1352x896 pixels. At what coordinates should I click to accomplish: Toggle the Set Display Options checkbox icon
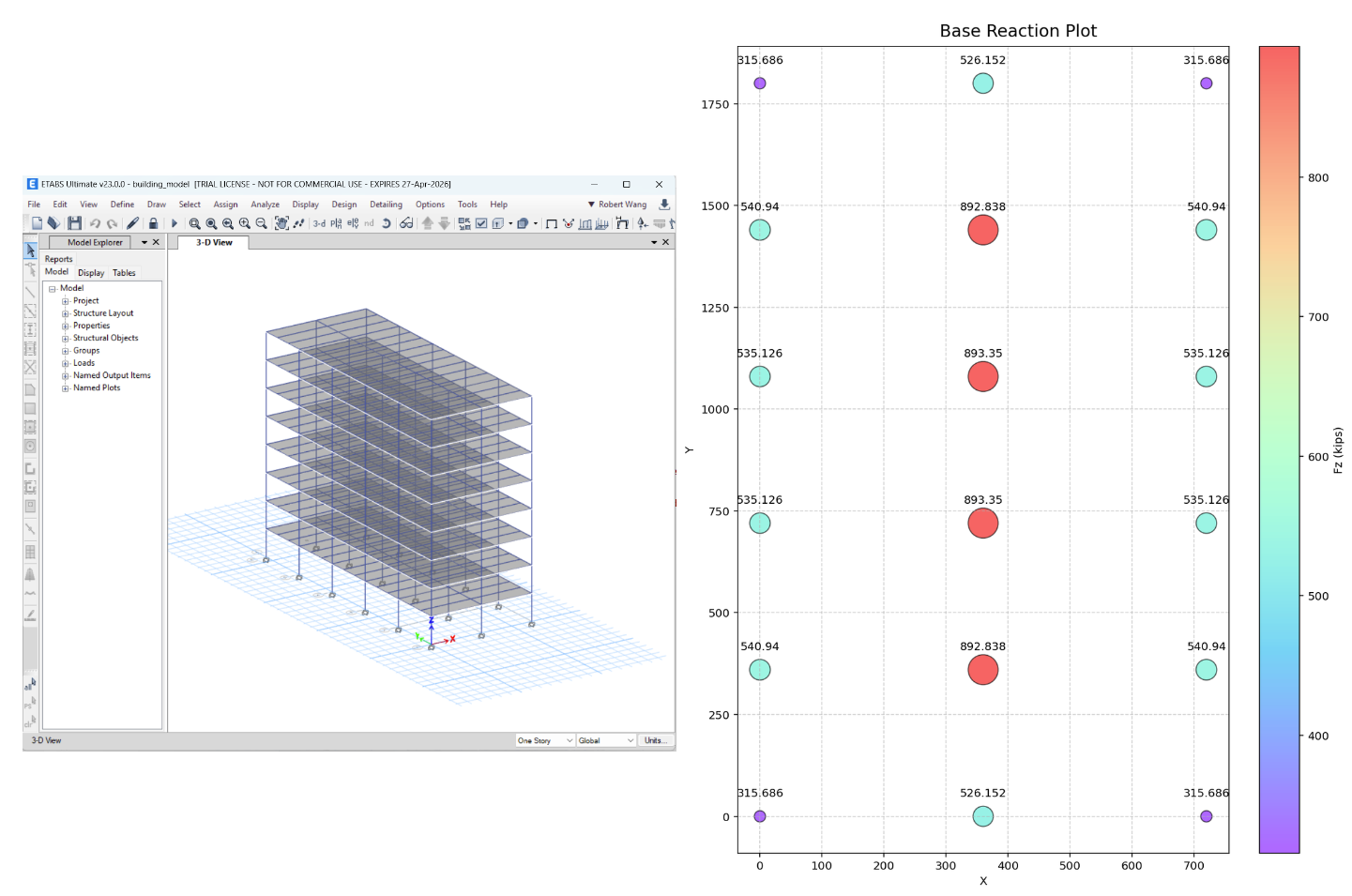pos(481,223)
